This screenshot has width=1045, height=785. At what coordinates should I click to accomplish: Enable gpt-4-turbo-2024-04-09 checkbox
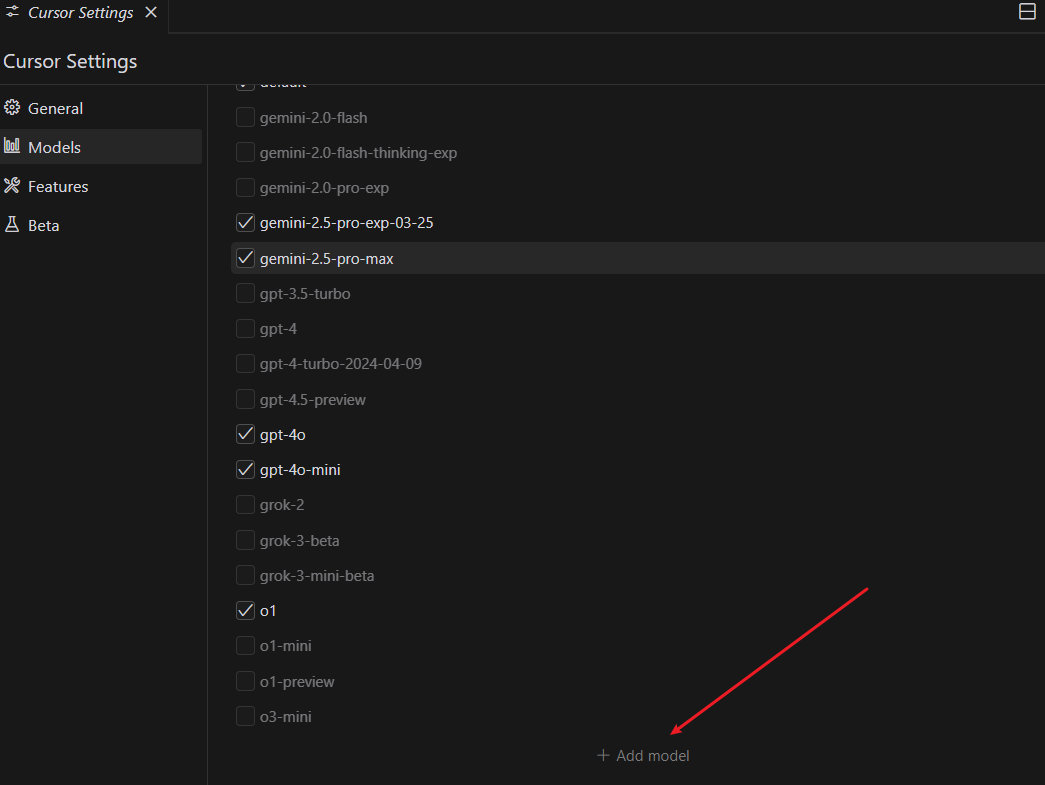245,364
